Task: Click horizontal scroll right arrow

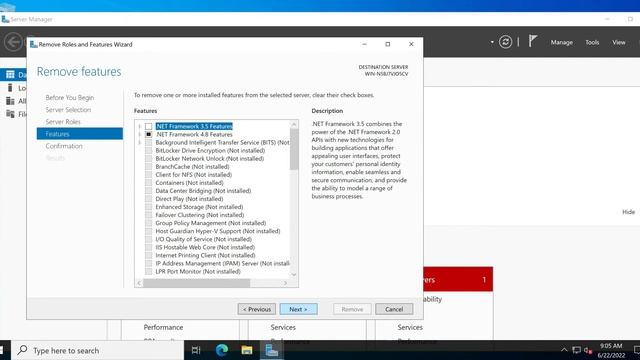Action: (285, 283)
